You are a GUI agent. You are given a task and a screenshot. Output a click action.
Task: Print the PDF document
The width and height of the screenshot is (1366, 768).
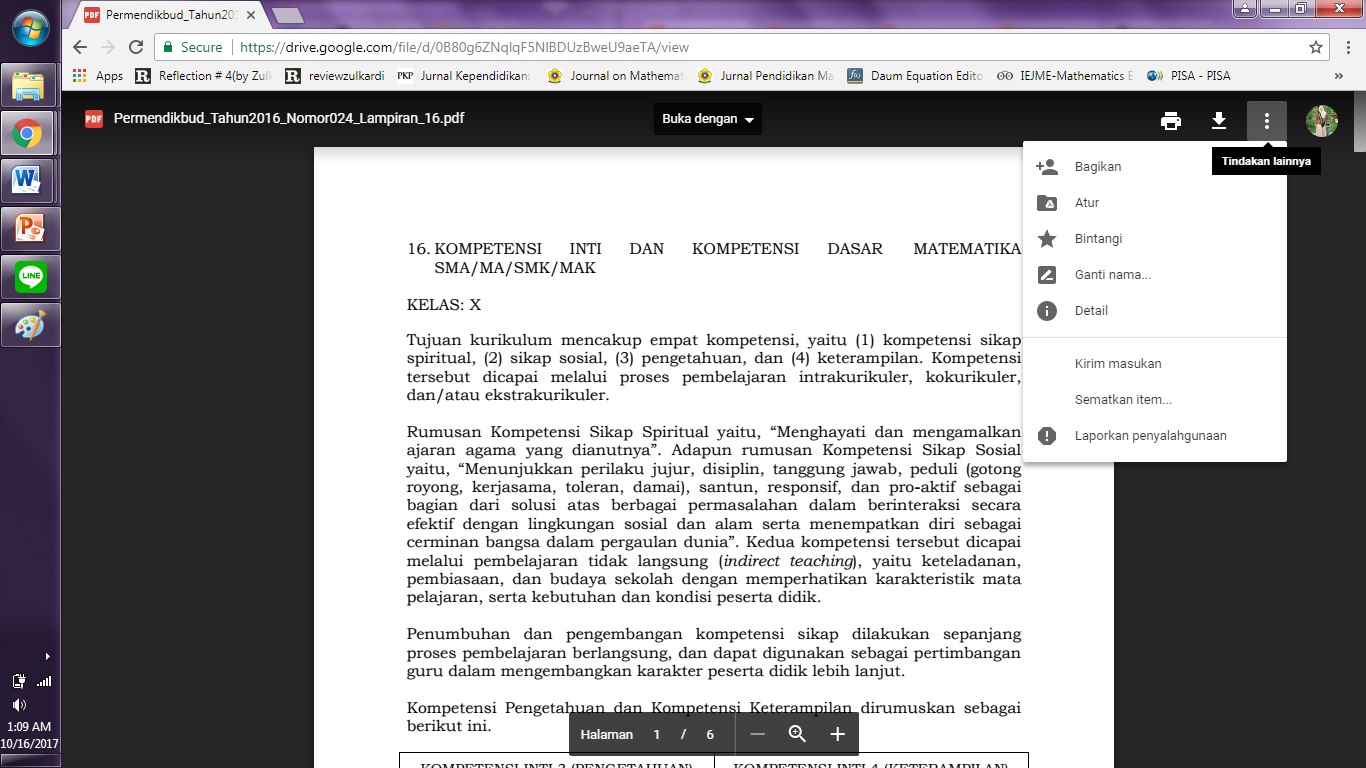1170,119
